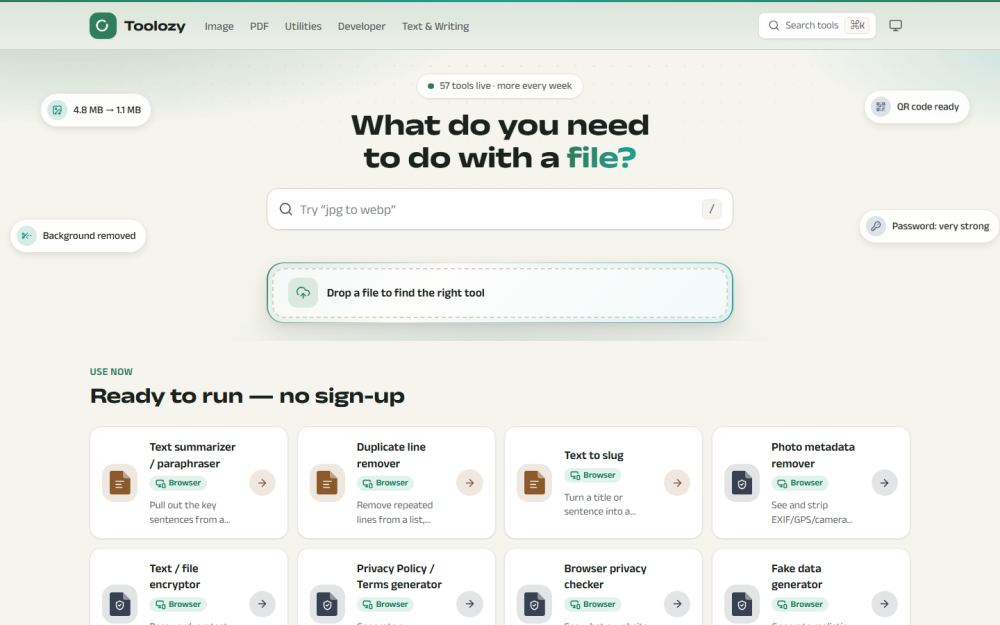This screenshot has height=625, width=1000.
Task: Click the Text summarizer document icon
Action: 119,483
